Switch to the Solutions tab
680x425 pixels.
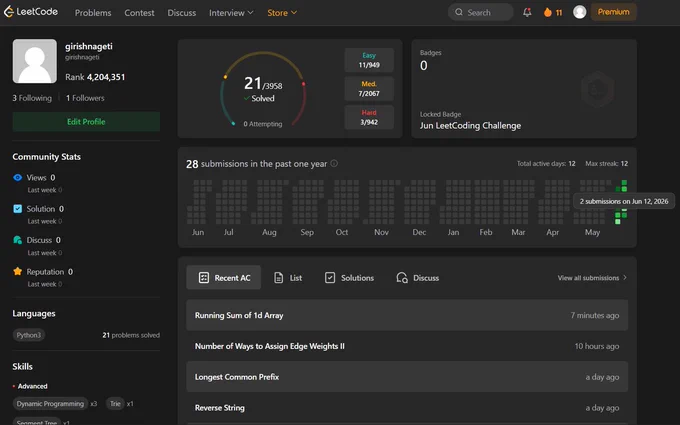349,278
